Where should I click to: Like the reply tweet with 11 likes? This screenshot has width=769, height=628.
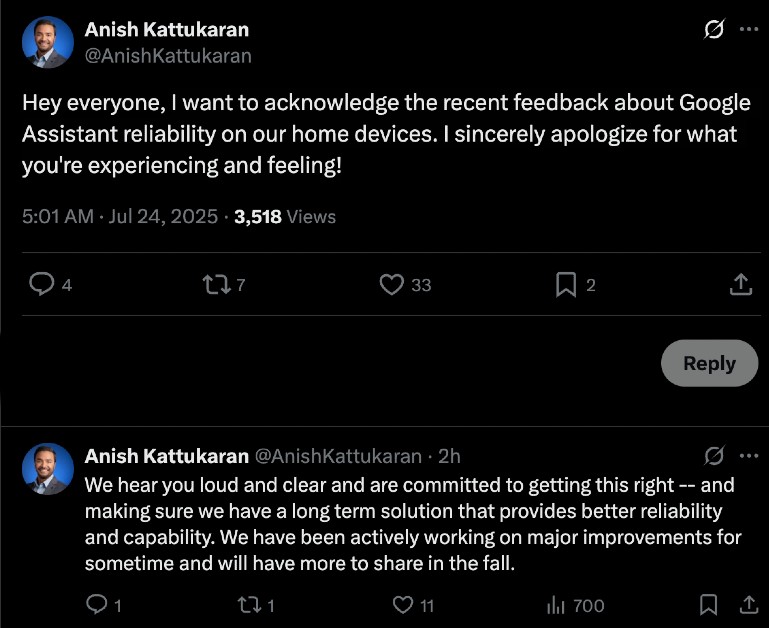click(x=402, y=605)
